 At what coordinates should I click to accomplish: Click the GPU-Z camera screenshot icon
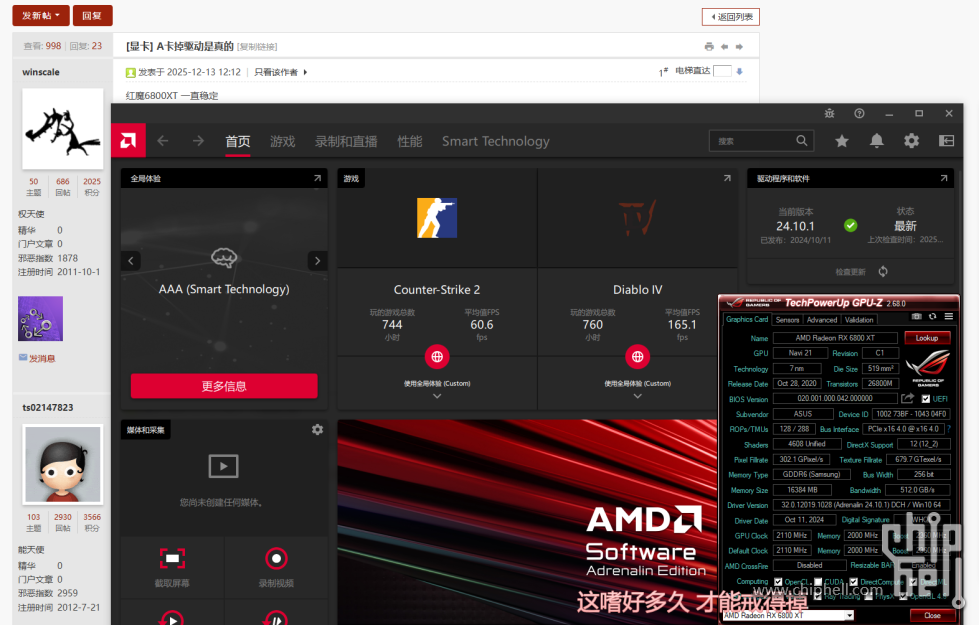click(x=917, y=316)
